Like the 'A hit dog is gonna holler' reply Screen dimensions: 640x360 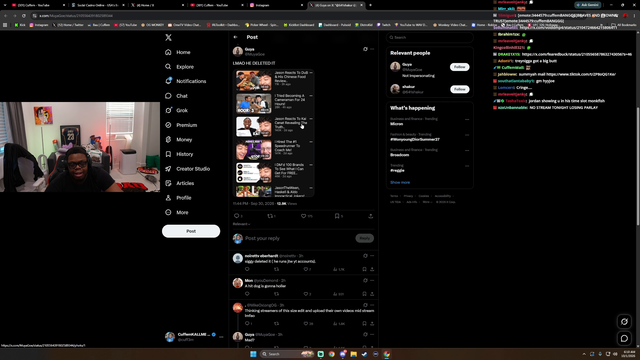coord(306,294)
